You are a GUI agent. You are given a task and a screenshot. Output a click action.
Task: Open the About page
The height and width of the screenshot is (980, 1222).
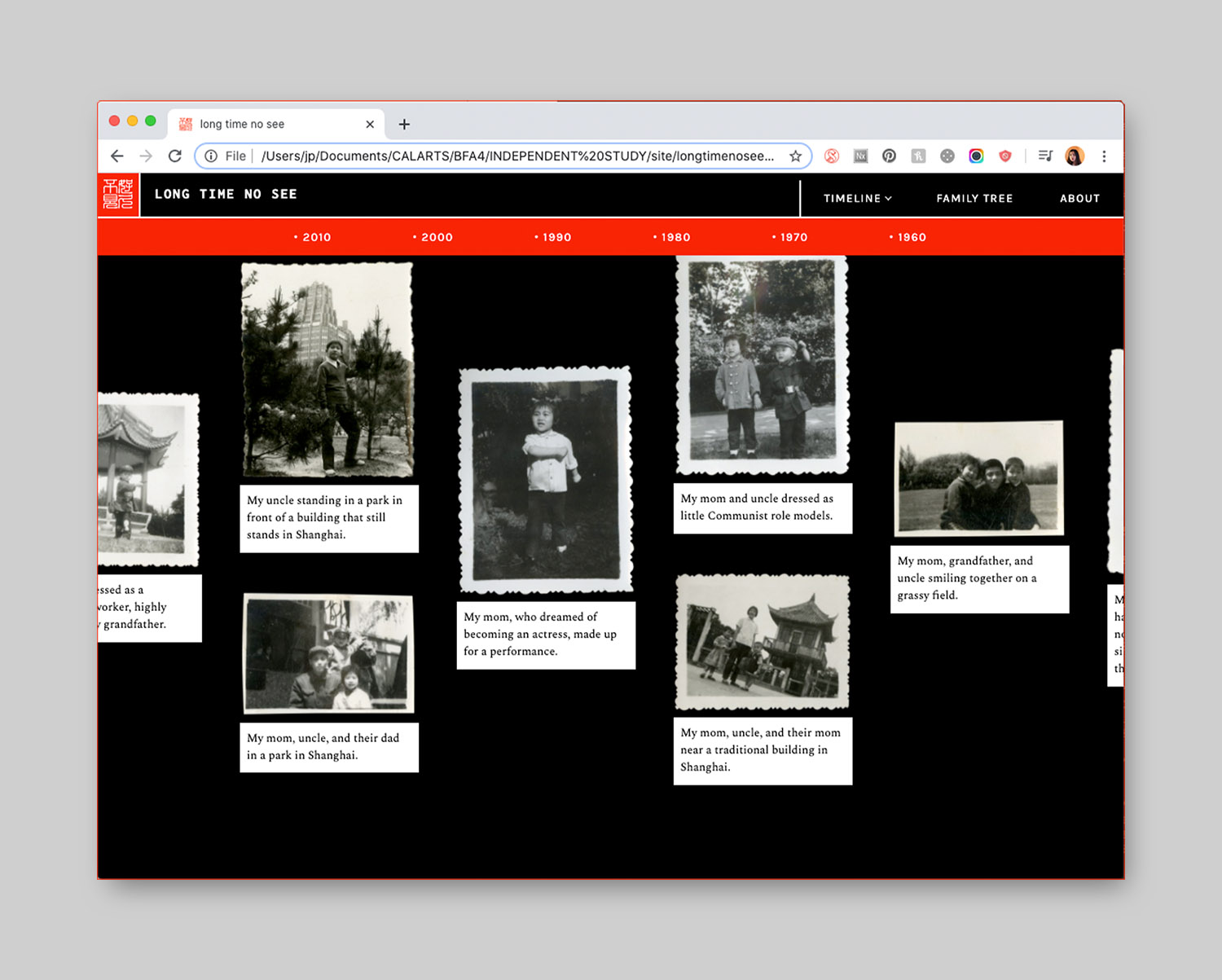point(1079,198)
